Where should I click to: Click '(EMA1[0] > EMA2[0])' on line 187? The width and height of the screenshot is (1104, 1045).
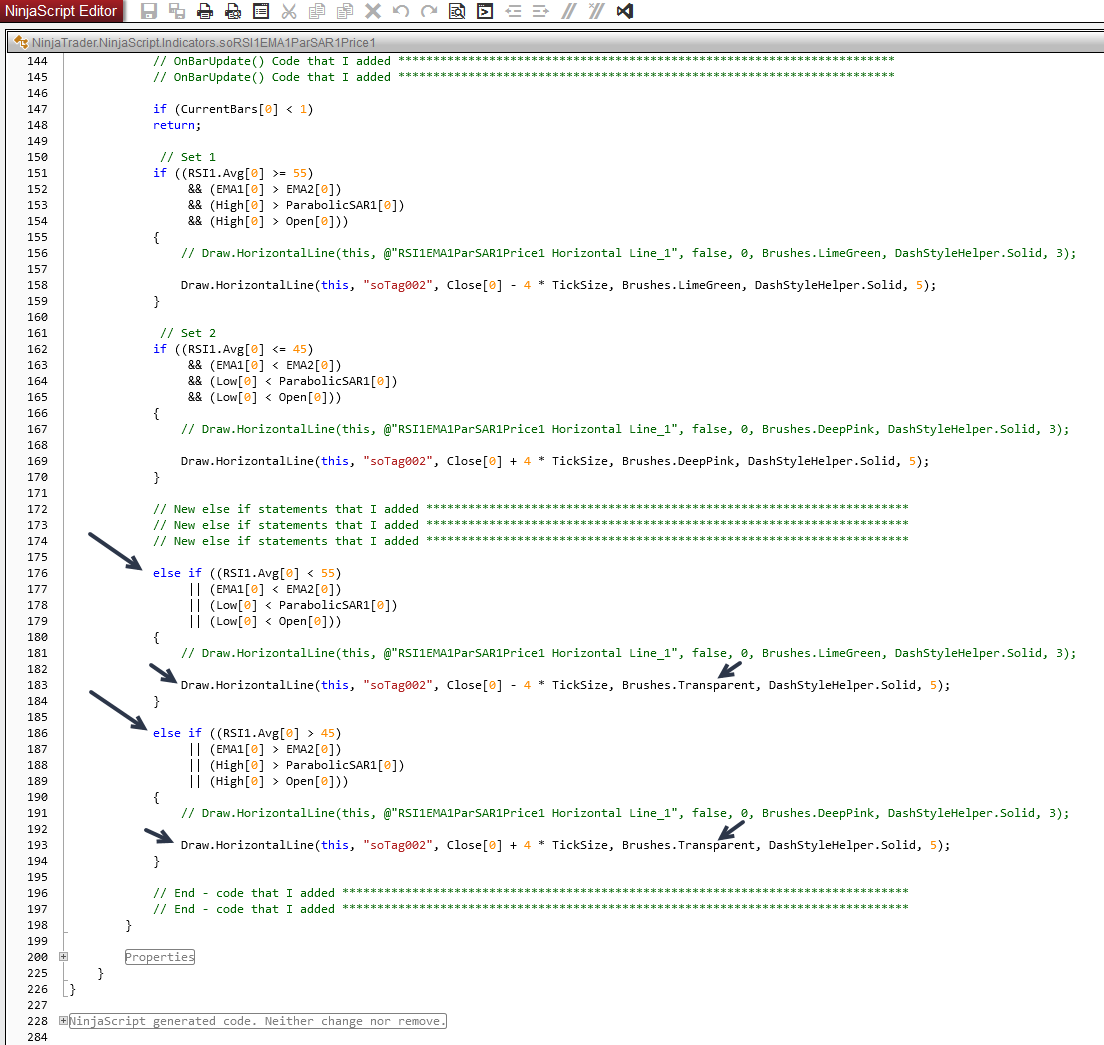pyautogui.click(x=275, y=749)
